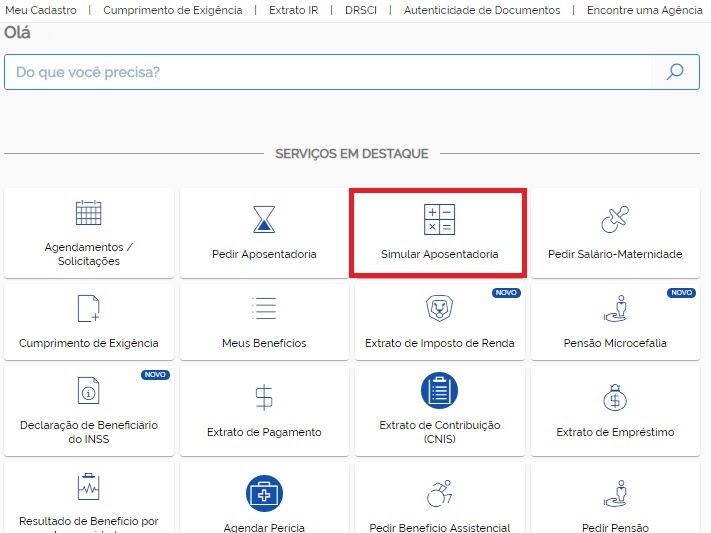Image resolution: width=711 pixels, height=533 pixels.
Task: Click the Autenticidade de Documentos link
Action: tap(481, 10)
